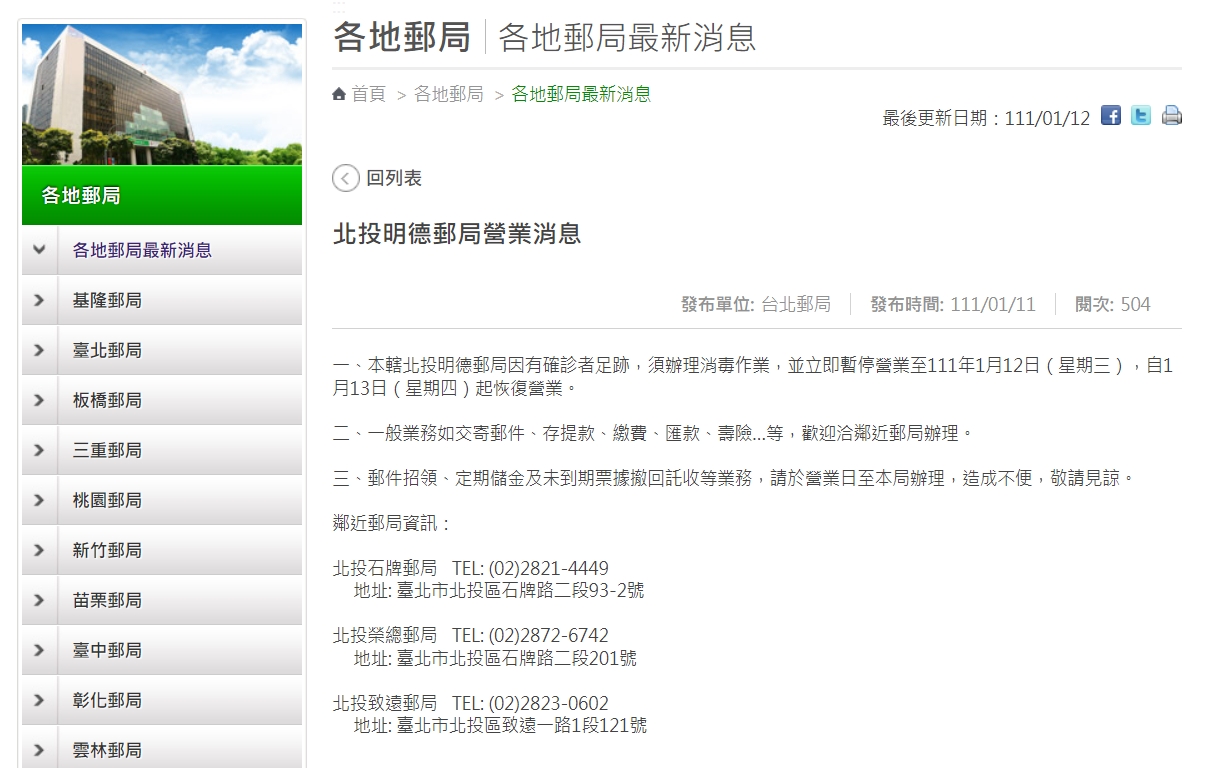Click paragraph 三 about 郵件招領

735,478
